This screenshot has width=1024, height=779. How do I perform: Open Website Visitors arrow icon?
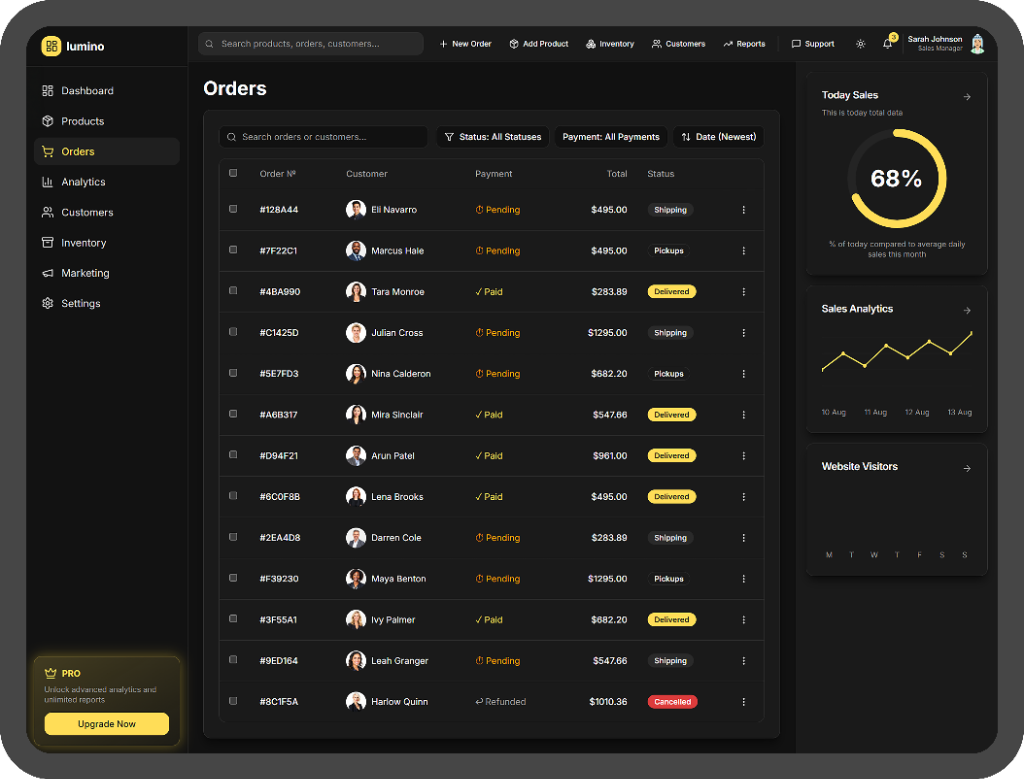tap(966, 468)
